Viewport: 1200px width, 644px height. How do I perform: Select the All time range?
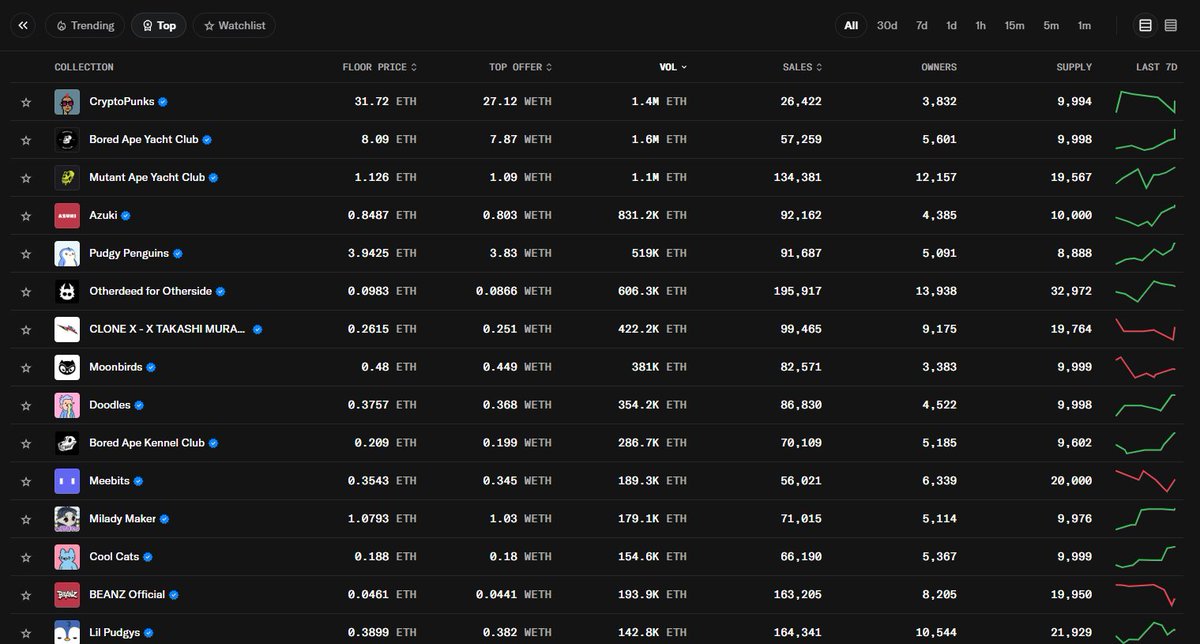click(x=851, y=25)
